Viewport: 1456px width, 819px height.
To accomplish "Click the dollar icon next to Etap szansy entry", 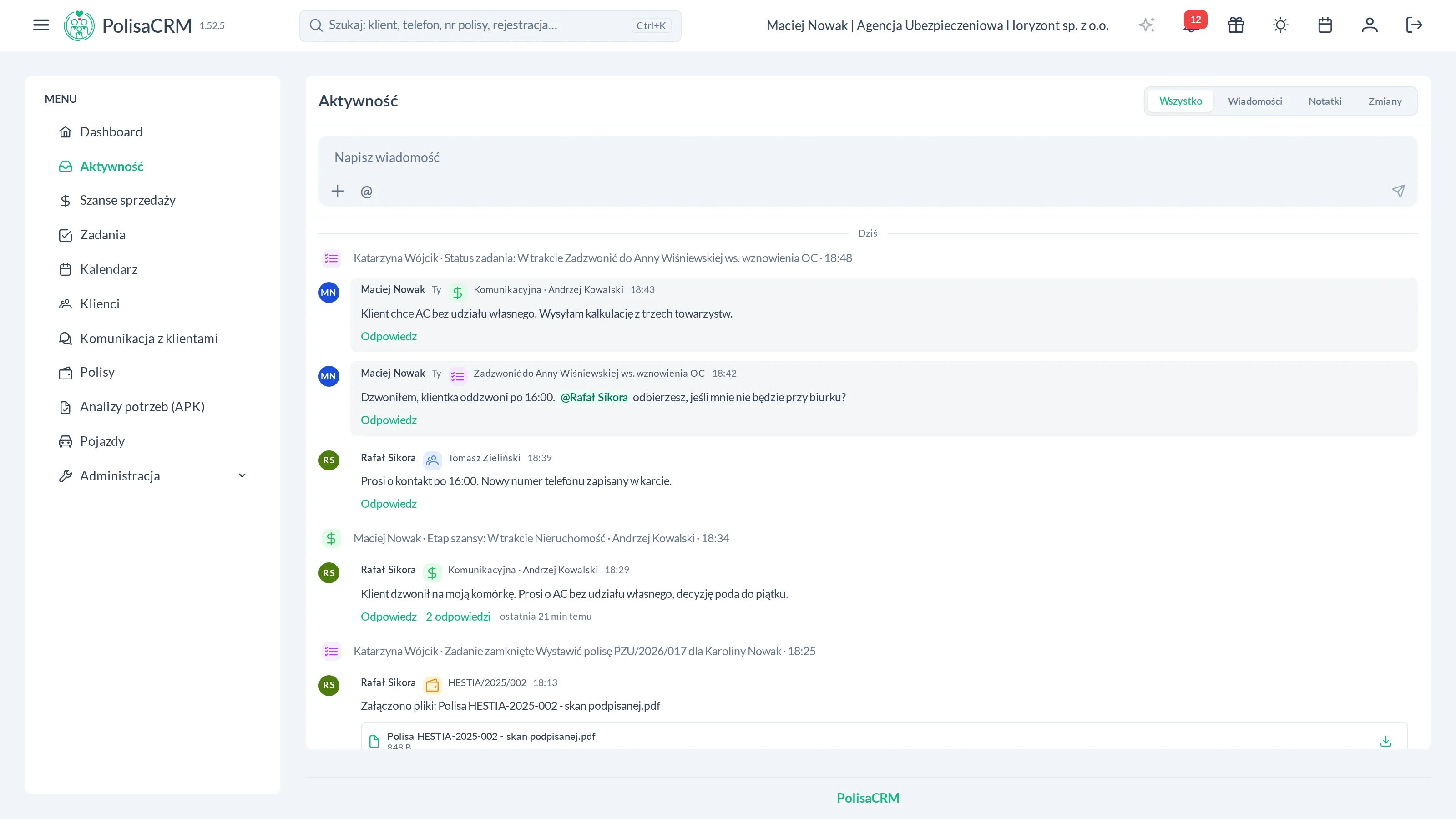I will click(x=331, y=539).
